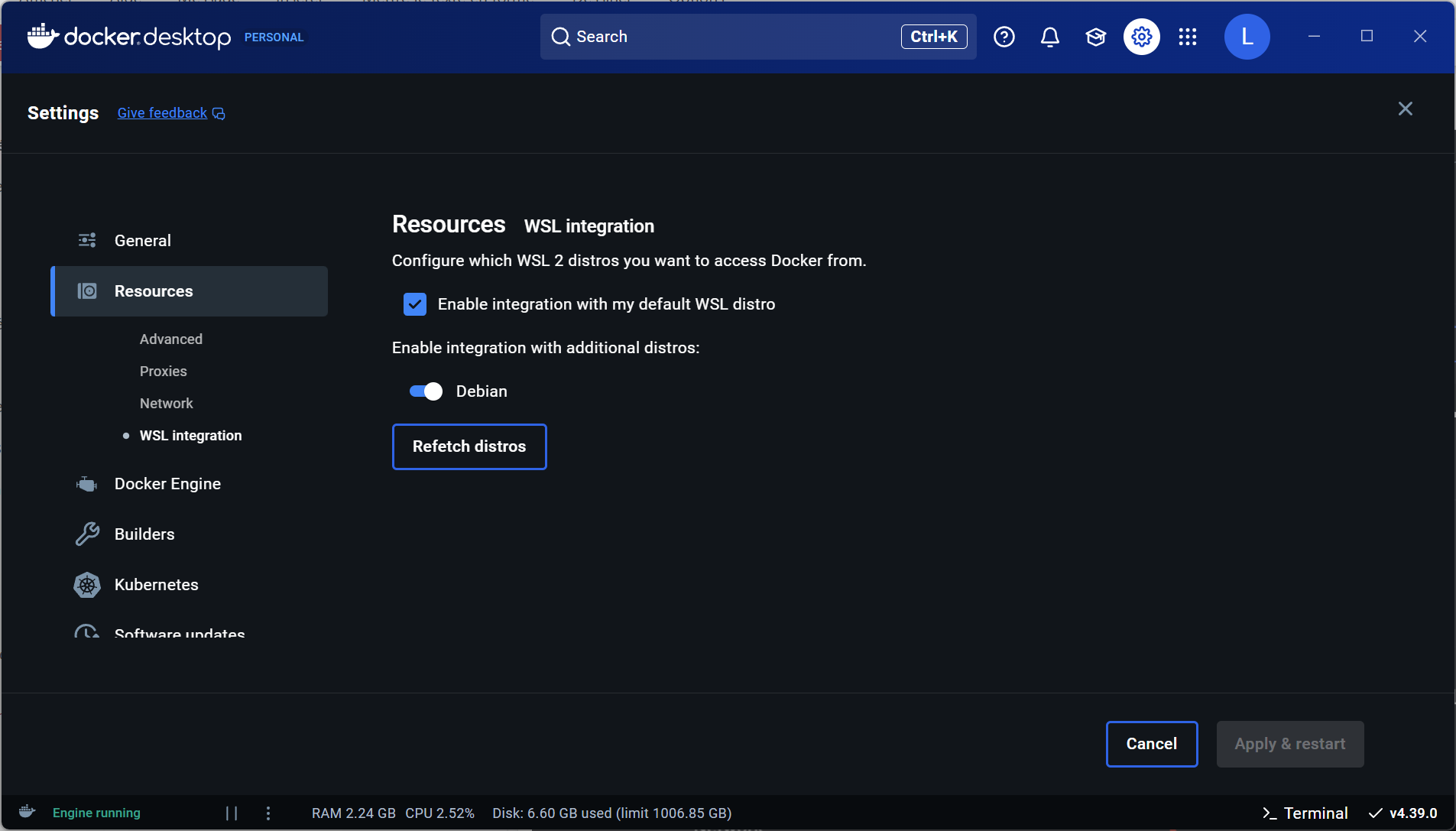
Task: Open the user profile avatar L
Action: 1247,37
